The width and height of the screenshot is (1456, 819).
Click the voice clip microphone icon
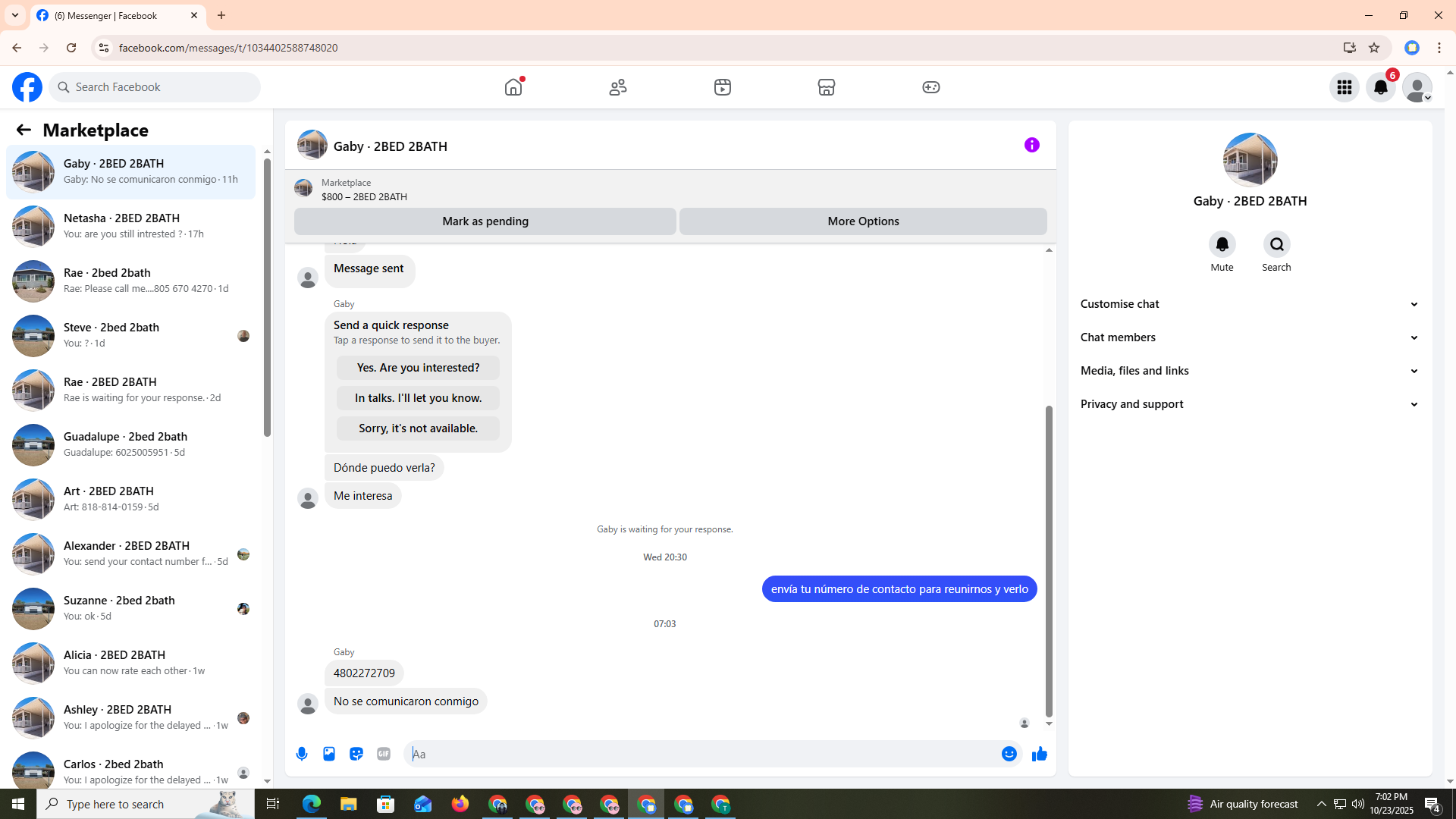coord(302,754)
